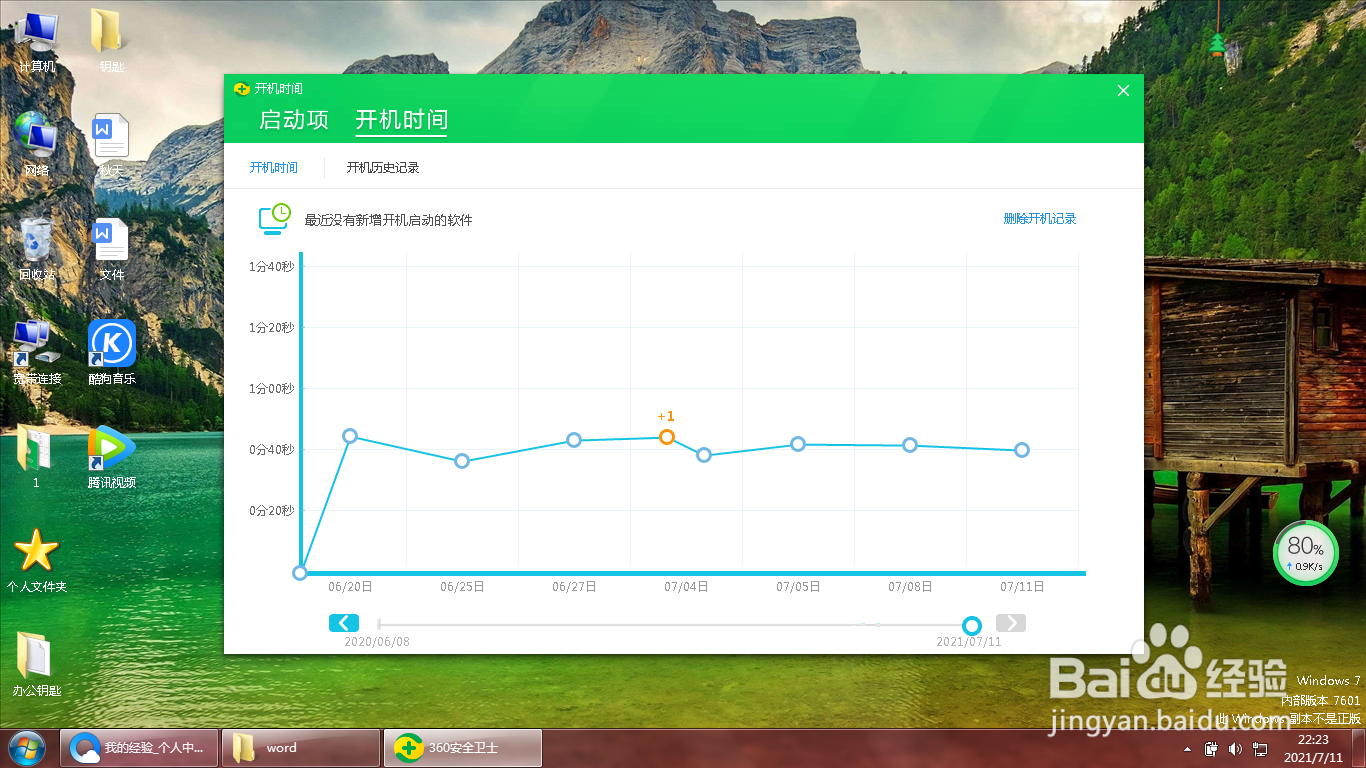Switch to the 启动项 tab
Viewport: 1366px width, 768px height.
tap(293, 120)
